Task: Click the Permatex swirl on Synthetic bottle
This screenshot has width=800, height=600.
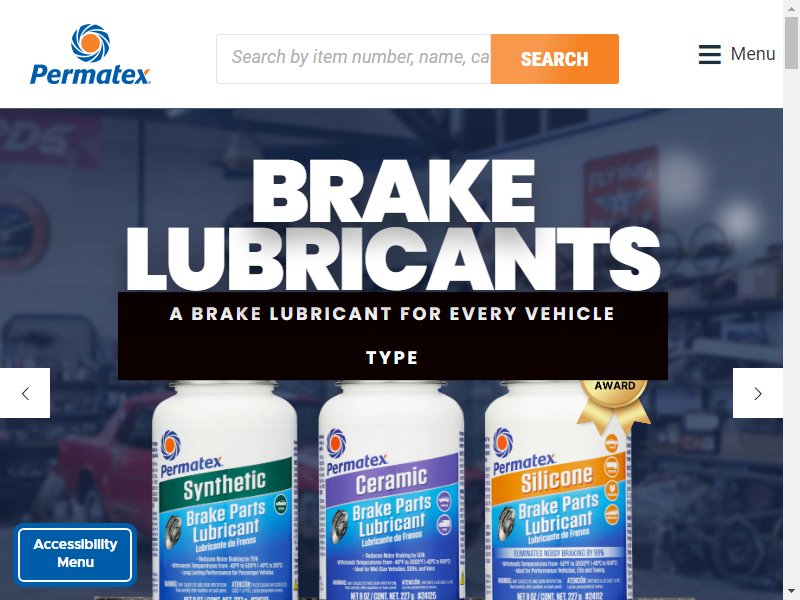Action: click(171, 445)
